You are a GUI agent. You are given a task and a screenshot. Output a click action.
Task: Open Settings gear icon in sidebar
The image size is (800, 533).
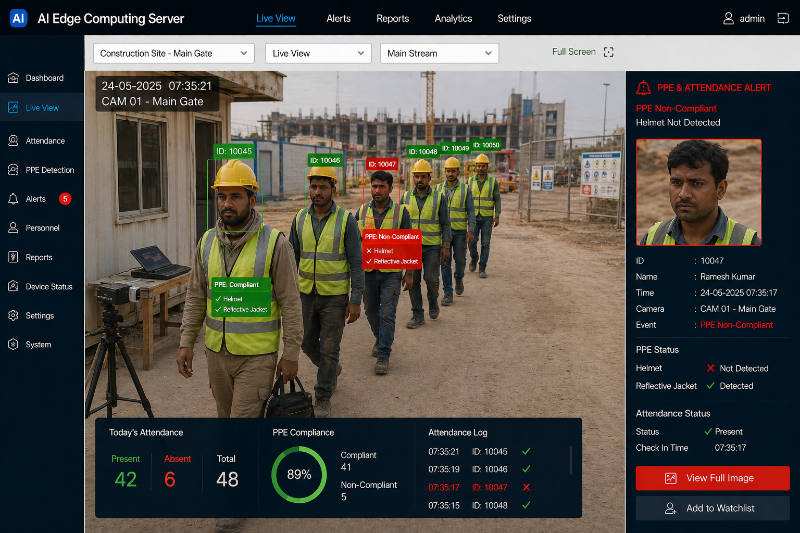click(13, 315)
